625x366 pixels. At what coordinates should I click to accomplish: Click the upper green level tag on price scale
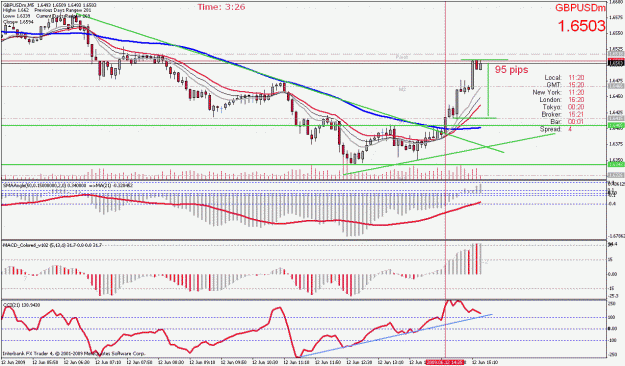pyautogui.click(x=615, y=126)
